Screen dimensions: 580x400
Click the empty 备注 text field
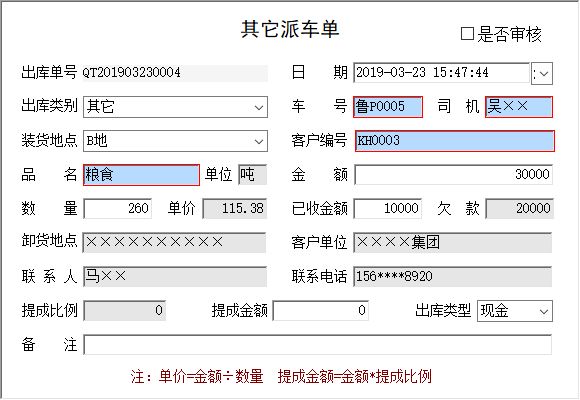tap(318, 344)
